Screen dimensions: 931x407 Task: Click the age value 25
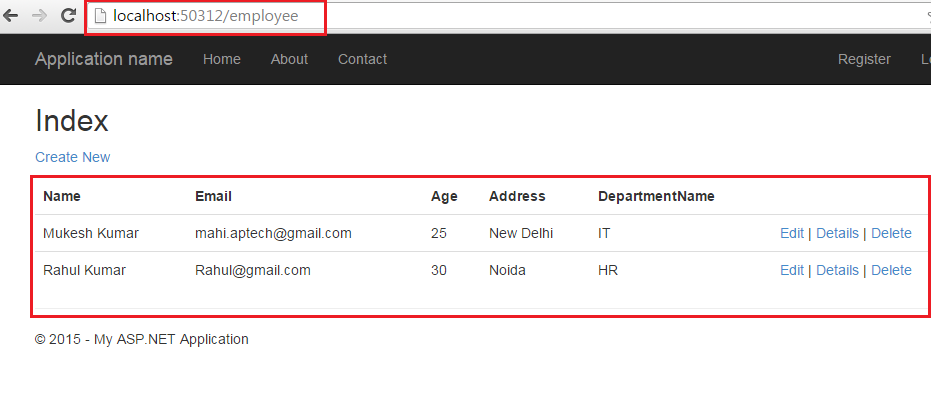[x=439, y=234]
